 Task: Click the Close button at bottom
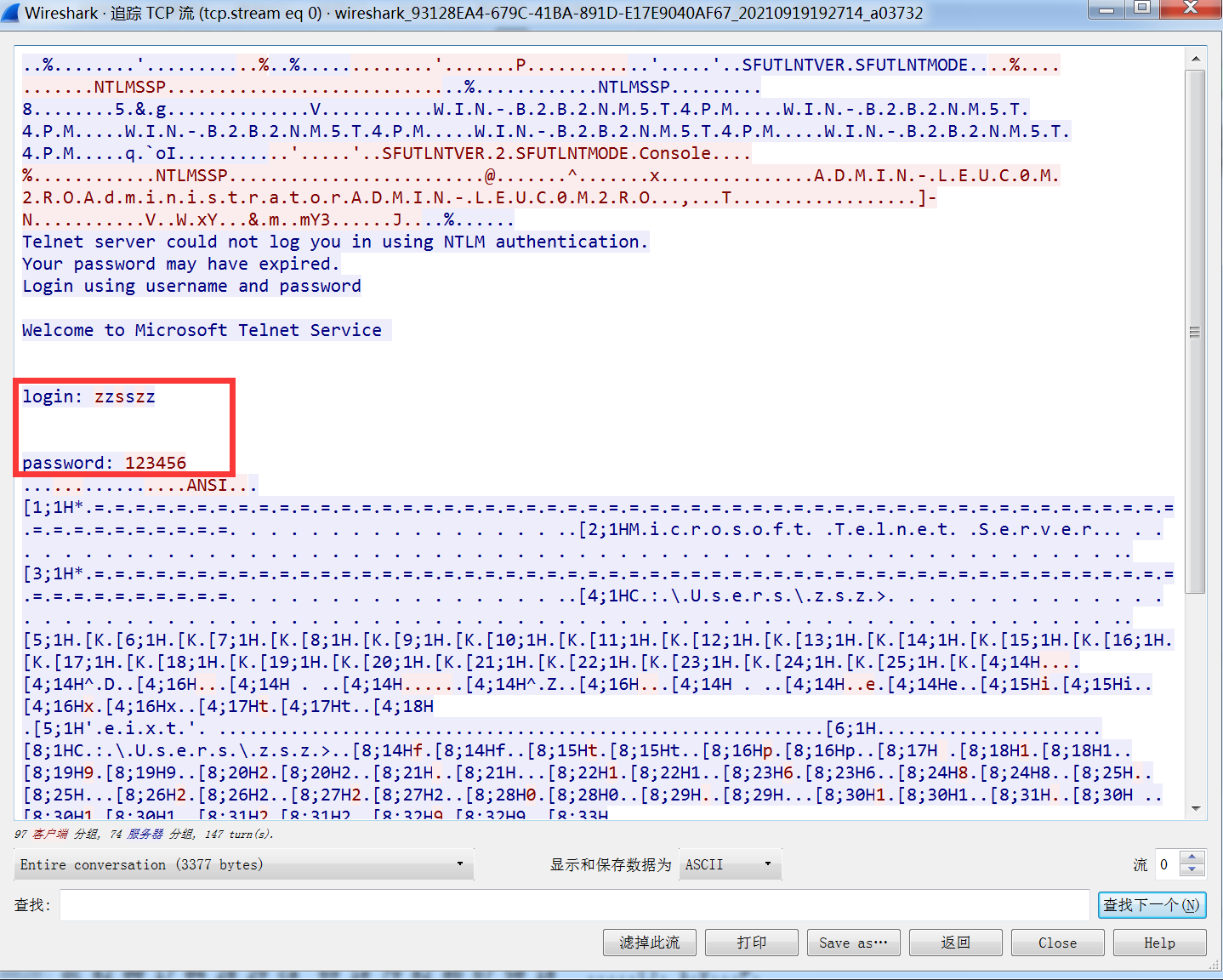pos(1057,943)
